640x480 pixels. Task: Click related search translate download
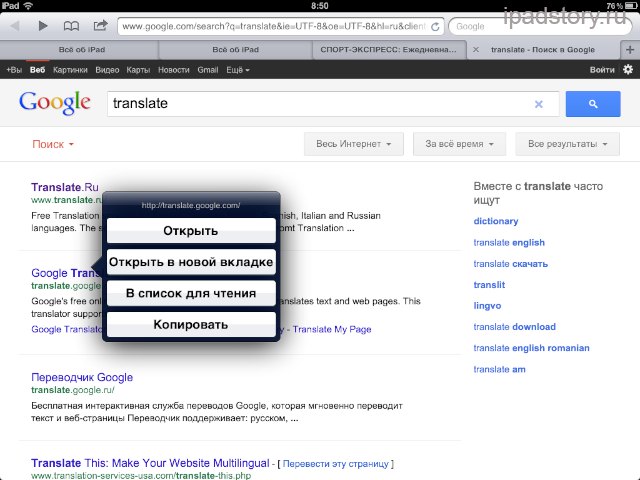click(515, 327)
